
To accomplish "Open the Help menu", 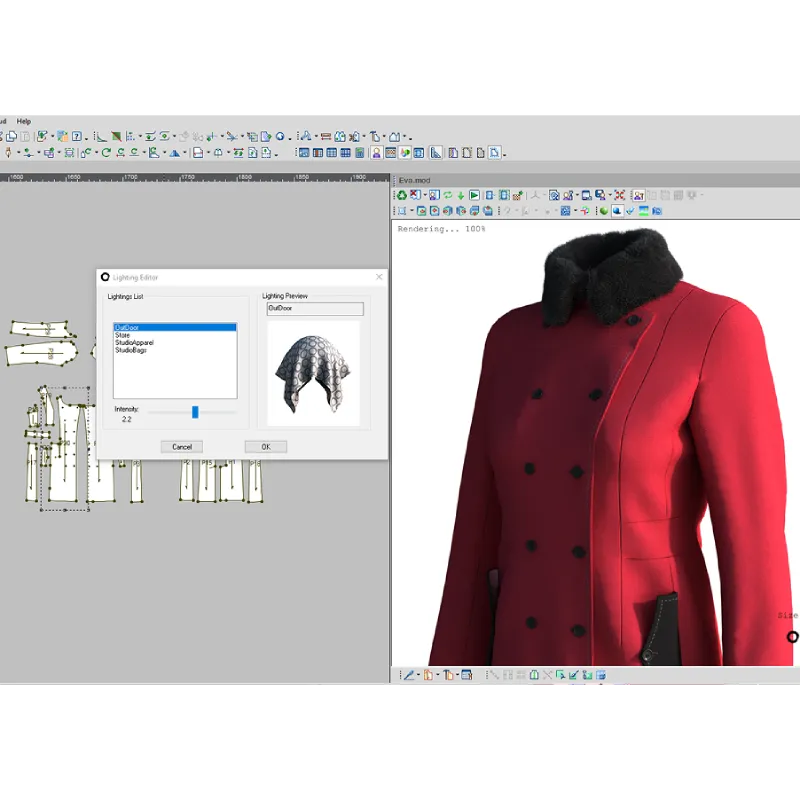I will (23, 121).
